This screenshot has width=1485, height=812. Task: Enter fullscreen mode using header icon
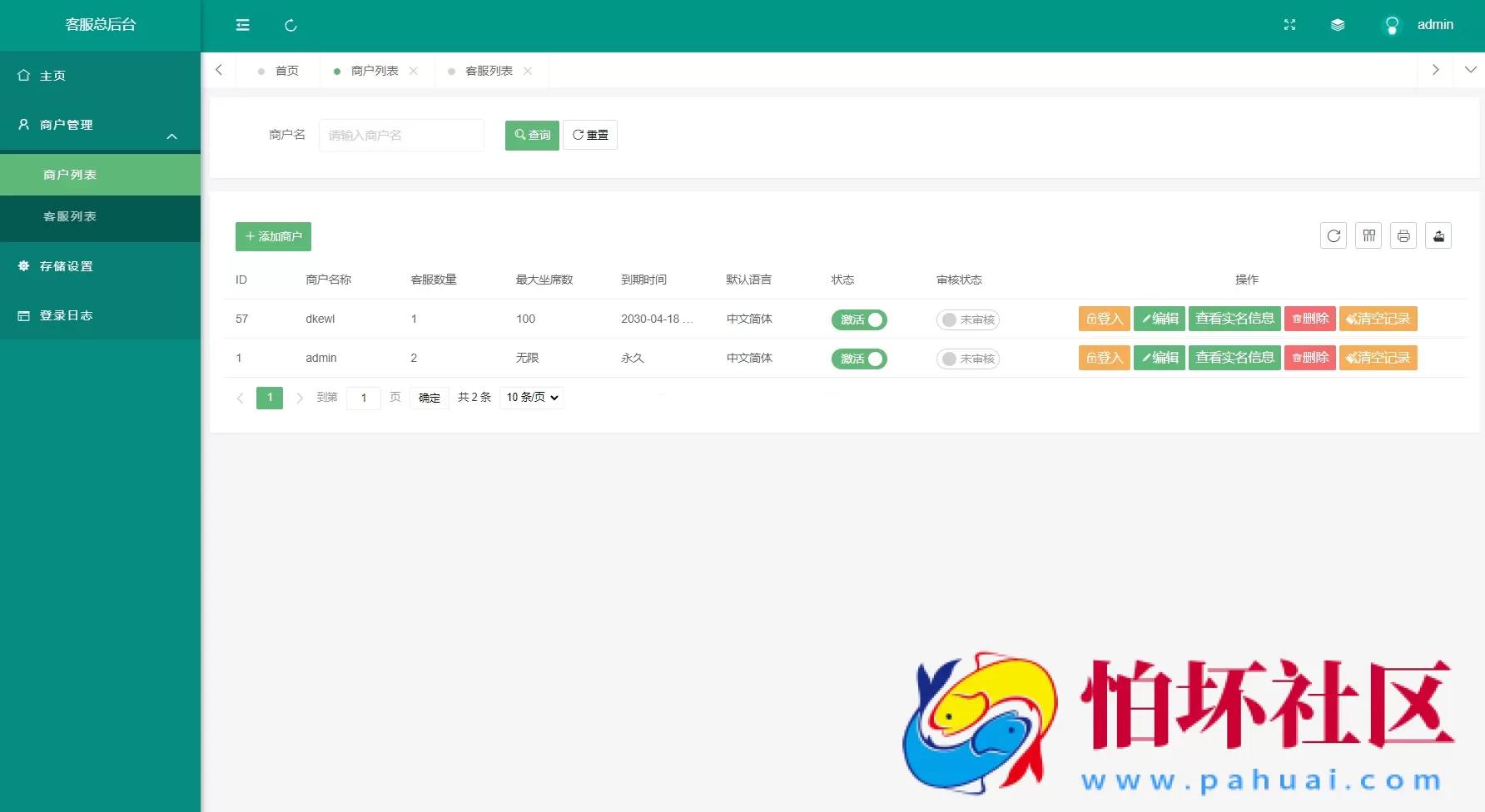pyautogui.click(x=1289, y=25)
